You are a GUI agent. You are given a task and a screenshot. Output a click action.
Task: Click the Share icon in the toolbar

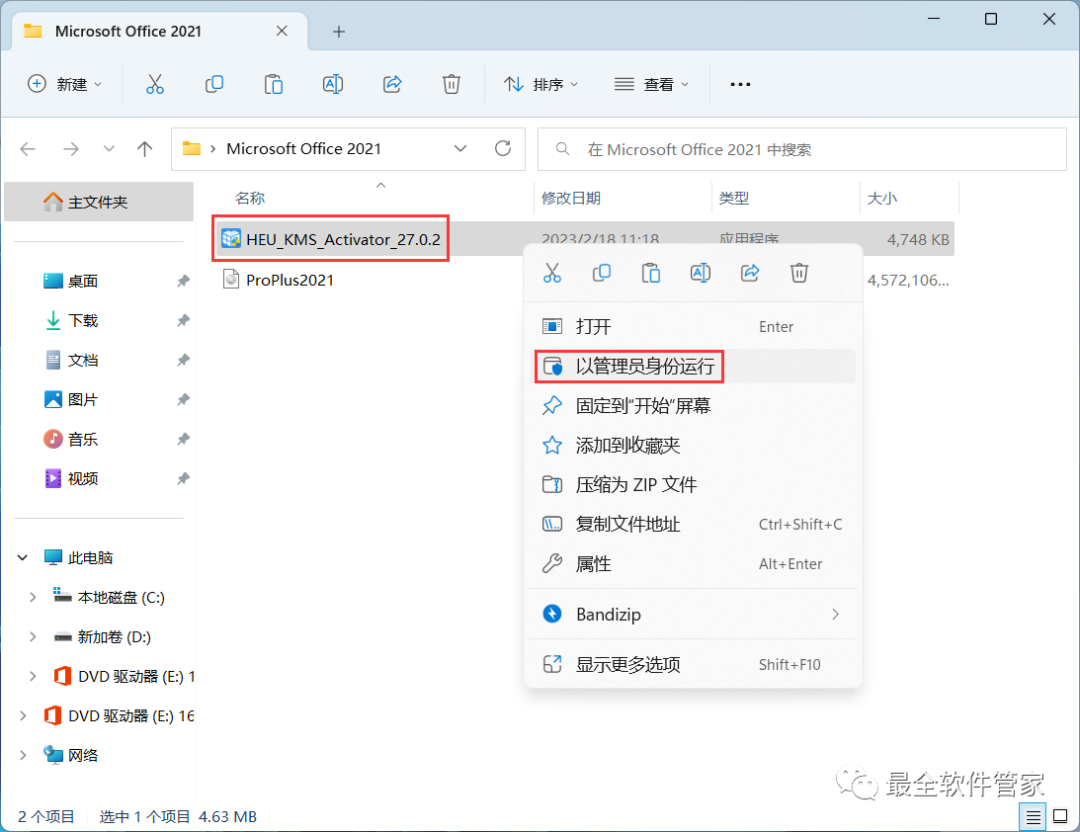(x=392, y=84)
